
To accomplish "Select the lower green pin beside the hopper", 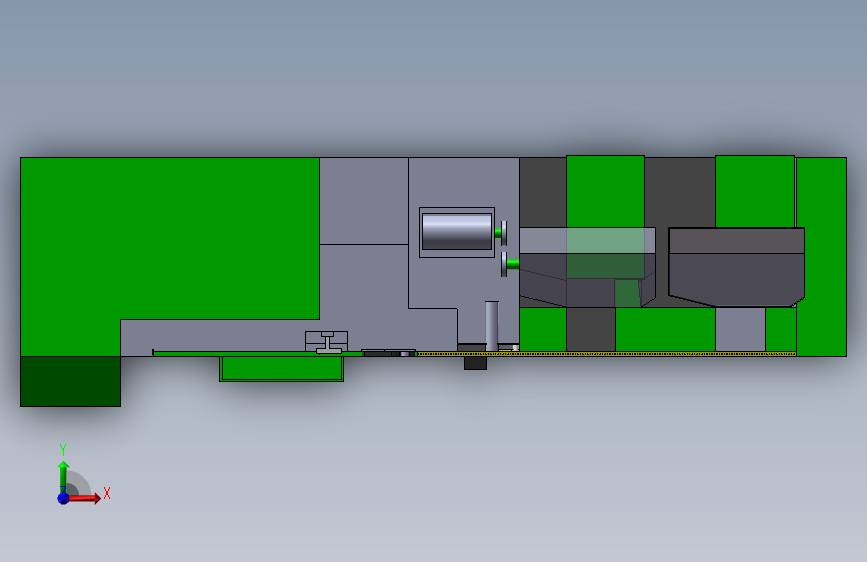I will (513, 263).
